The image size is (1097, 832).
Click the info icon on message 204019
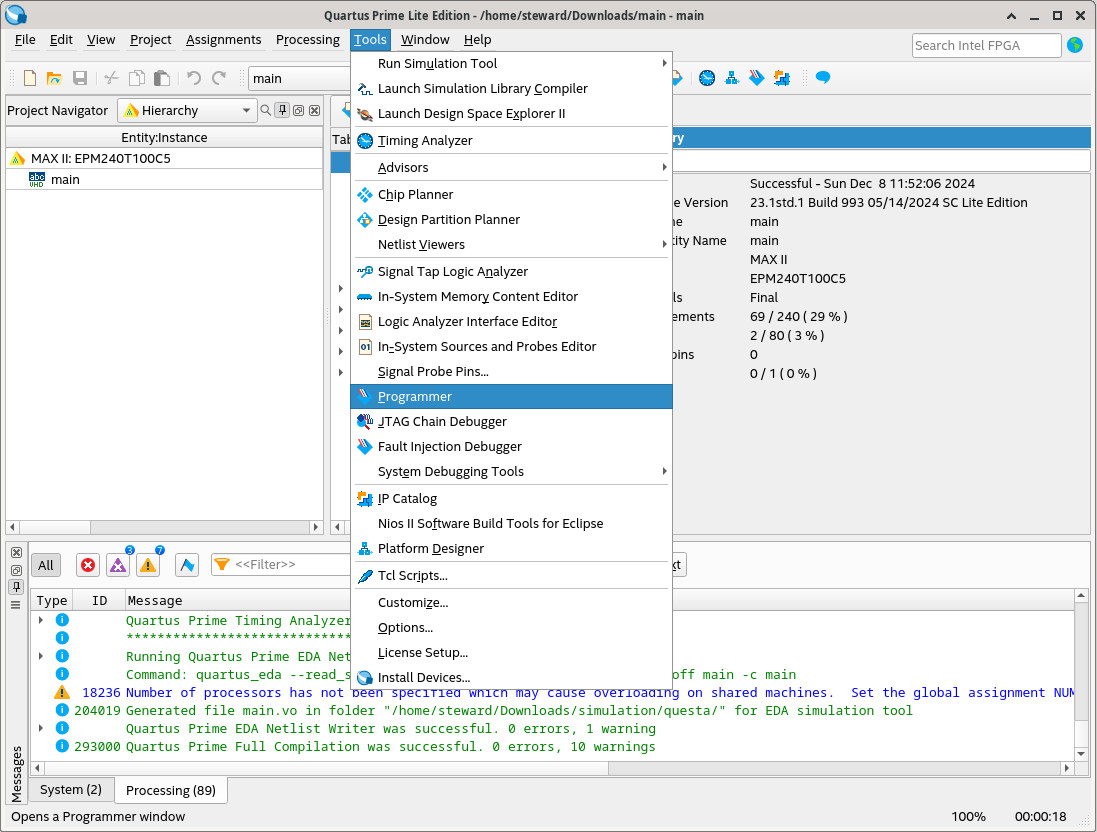tap(62, 710)
